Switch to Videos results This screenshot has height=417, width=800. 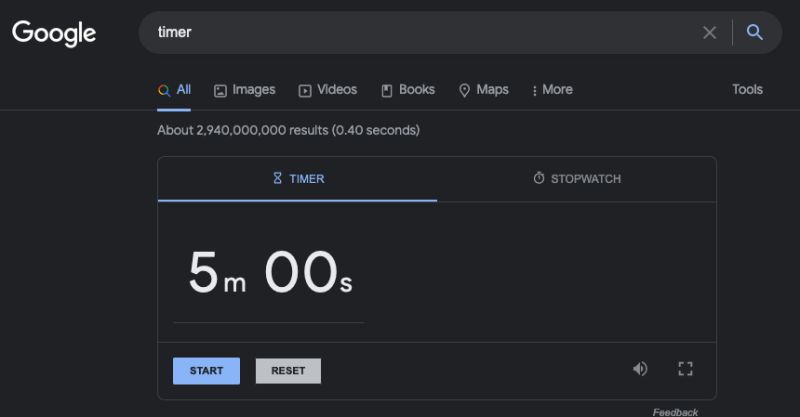[328, 90]
